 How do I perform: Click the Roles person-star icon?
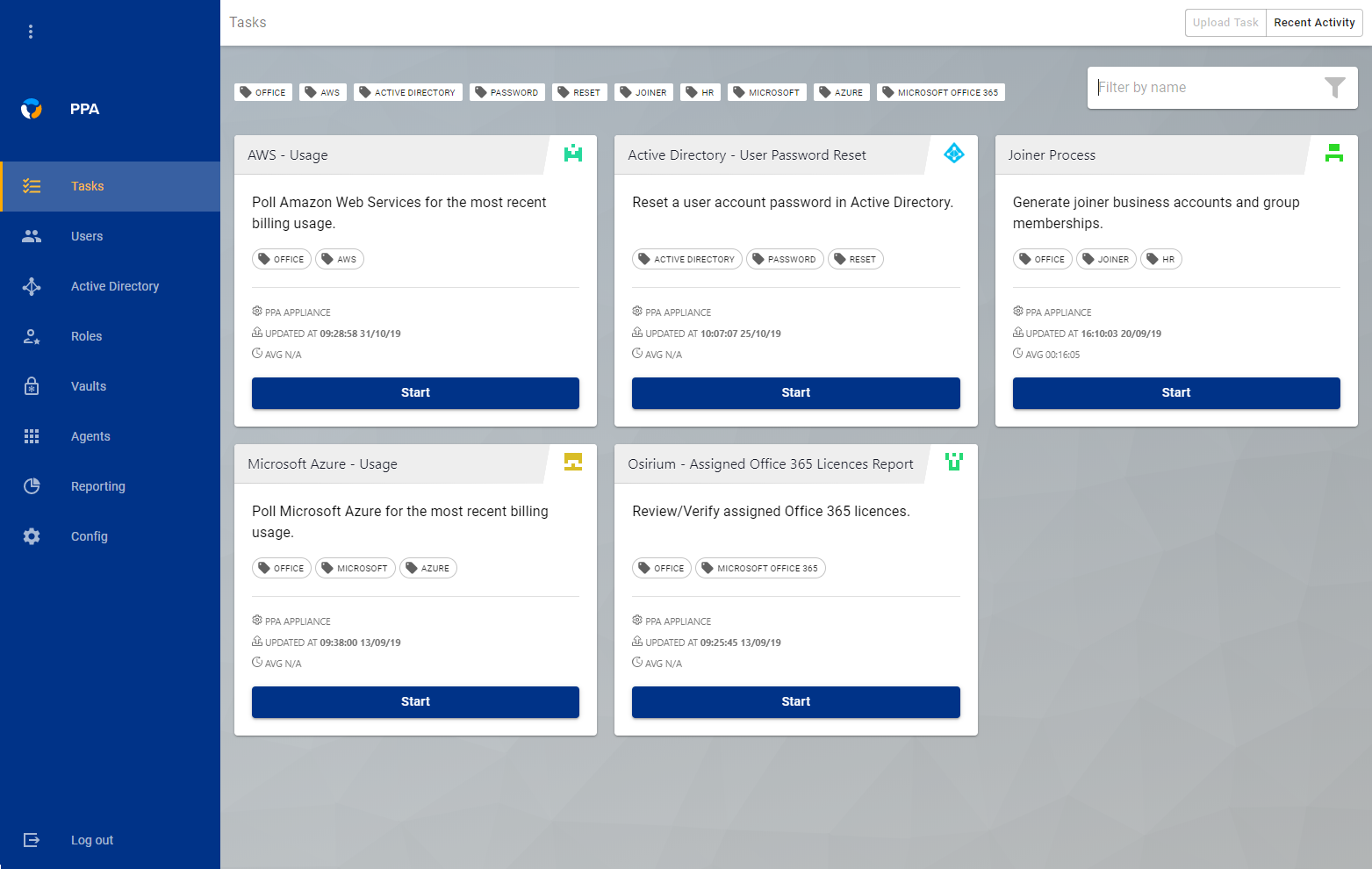coord(32,336)
